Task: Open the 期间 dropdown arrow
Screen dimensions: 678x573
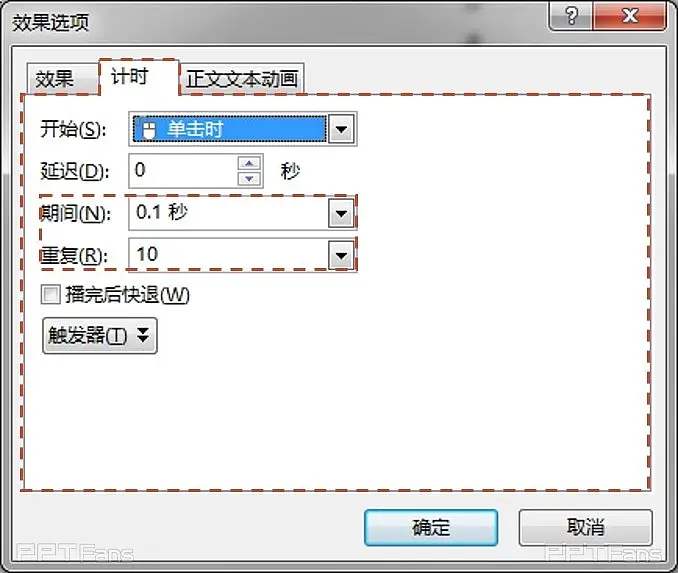Action: pyautogui.click(x=342, y=213)
